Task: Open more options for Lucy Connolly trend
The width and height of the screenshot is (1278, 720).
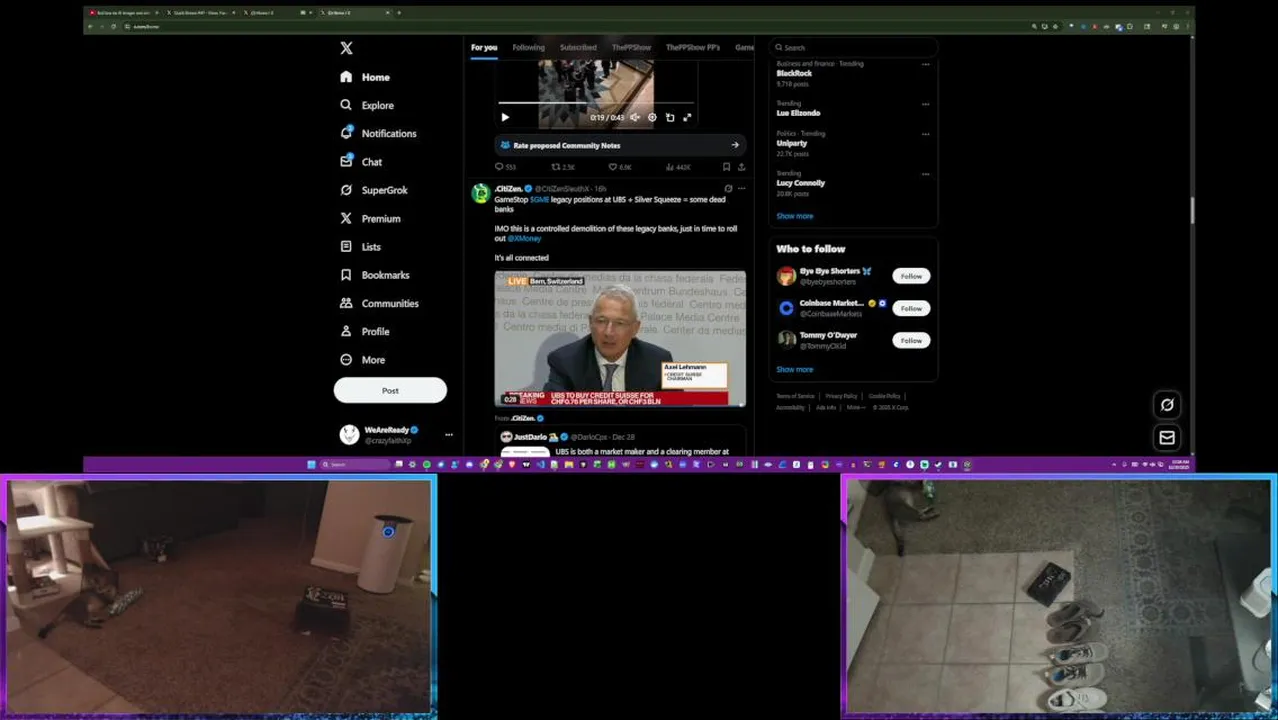Action: pyautogui.click(x=925, y=173)
